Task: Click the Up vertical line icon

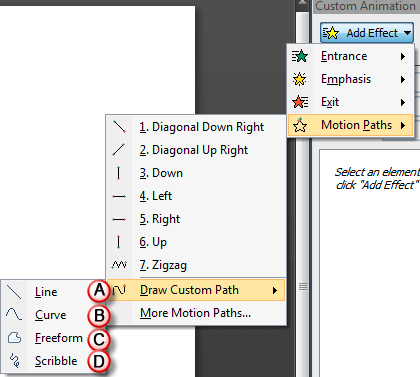Action: (x=118, y=242)
